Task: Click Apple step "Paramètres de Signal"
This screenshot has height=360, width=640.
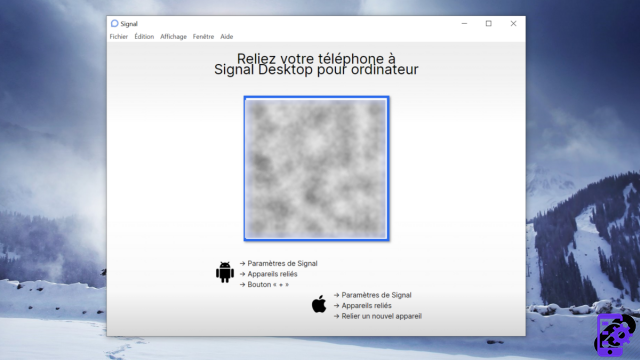Action: click(x=376, y=295)
